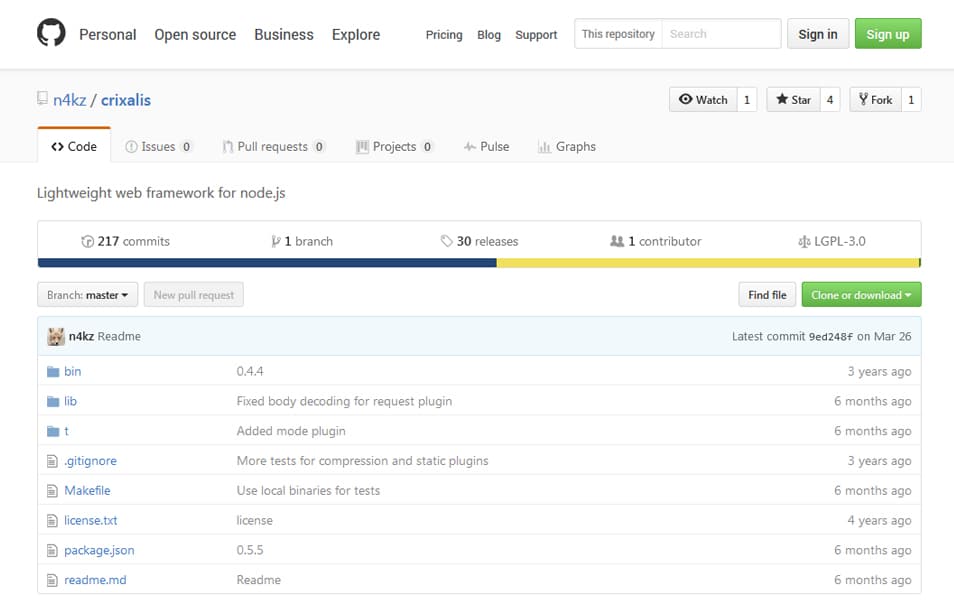Image resolution: width=954 pixels, height=600 pixels.
Task: Focus the repository Search input field
Action: (x=720, y=34)
